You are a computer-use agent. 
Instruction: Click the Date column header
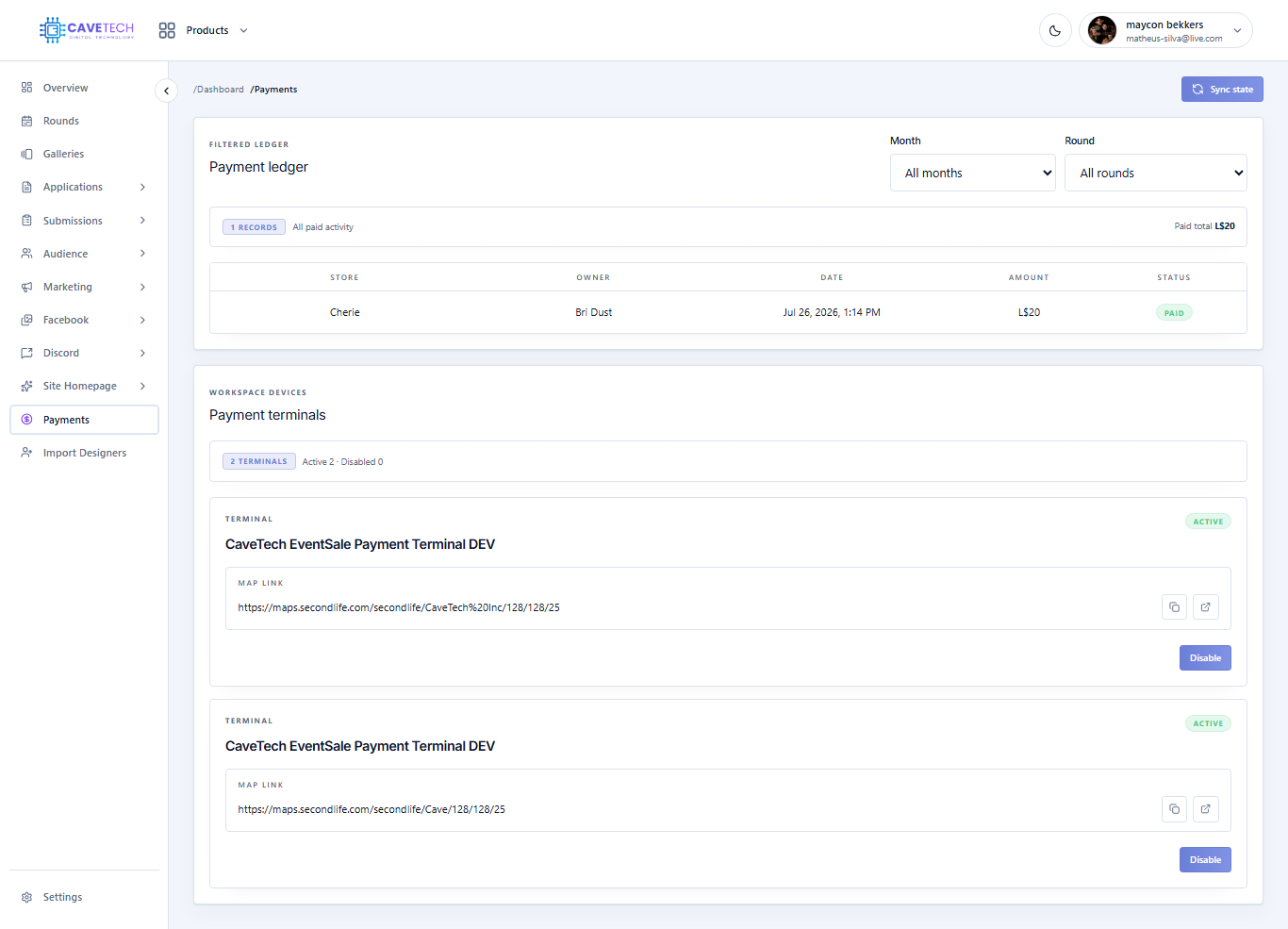(832, 277)
